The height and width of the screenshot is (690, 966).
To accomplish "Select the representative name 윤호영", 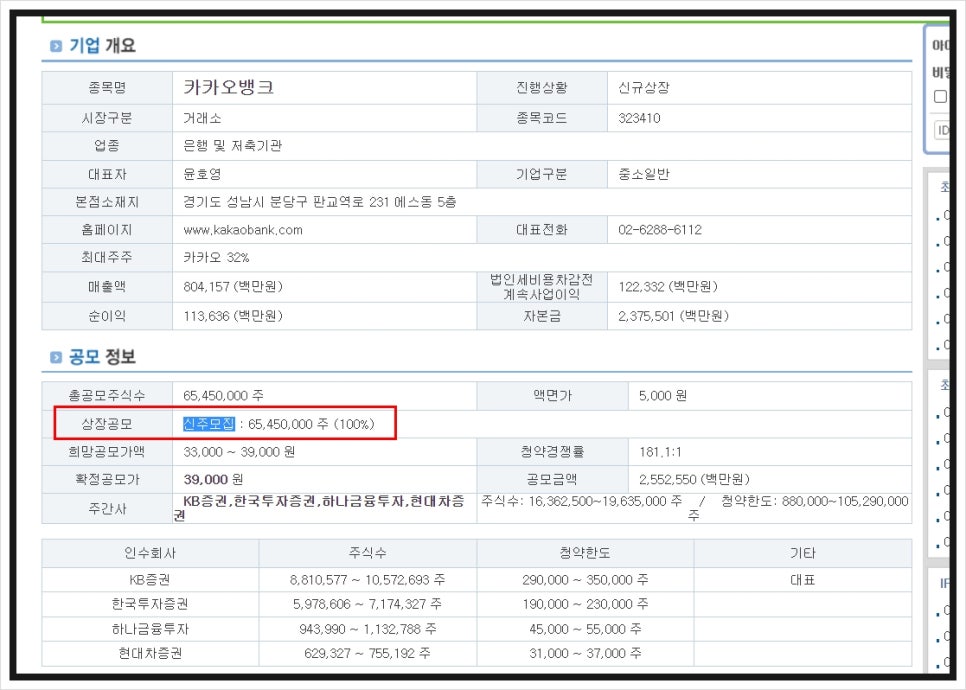I will 202,174.
